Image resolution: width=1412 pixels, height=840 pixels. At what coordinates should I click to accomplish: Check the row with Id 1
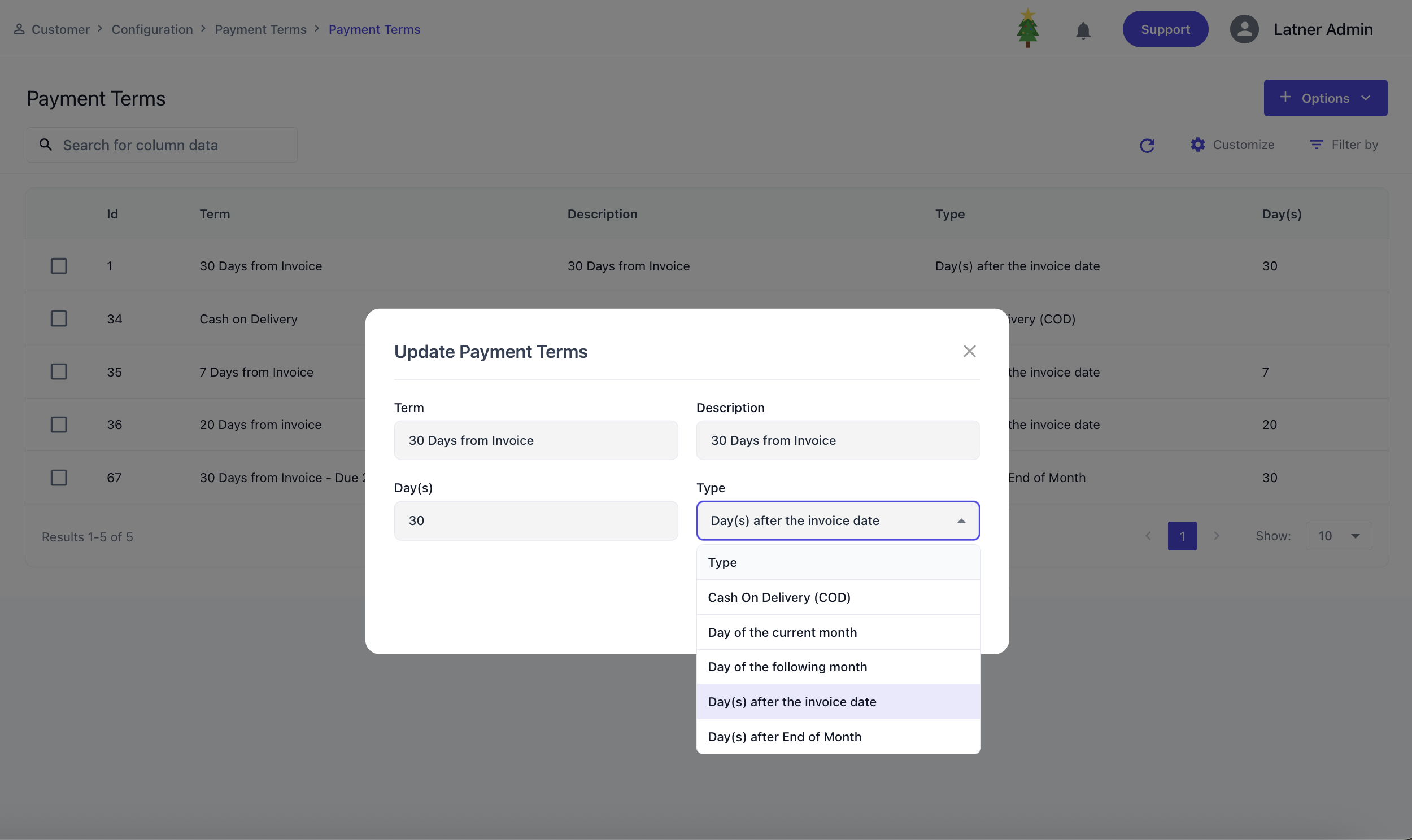pyautogui.click(x=59, y=266)
